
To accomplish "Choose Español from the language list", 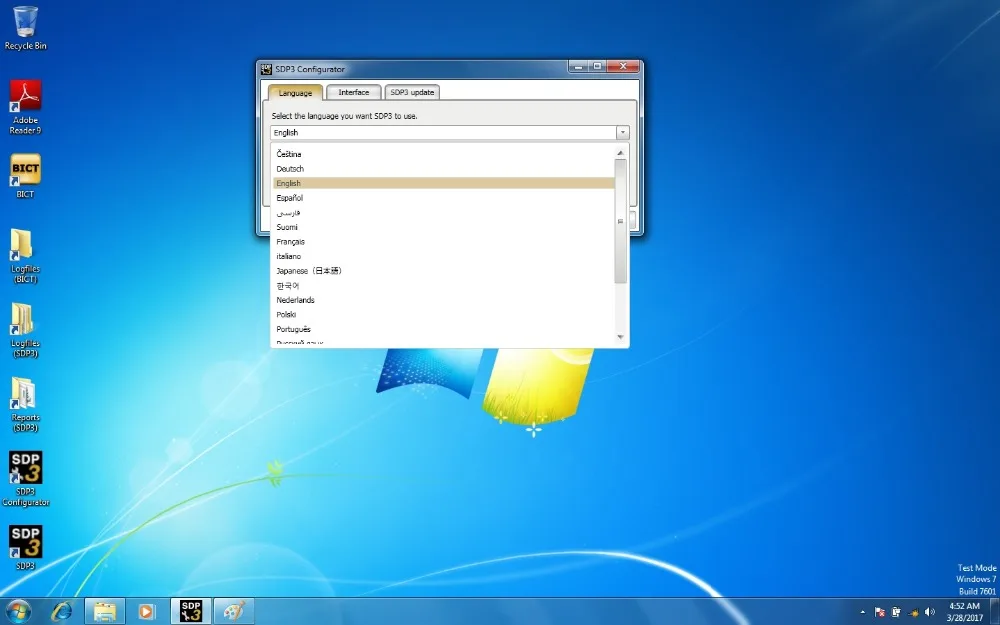I will coord(443,198).
